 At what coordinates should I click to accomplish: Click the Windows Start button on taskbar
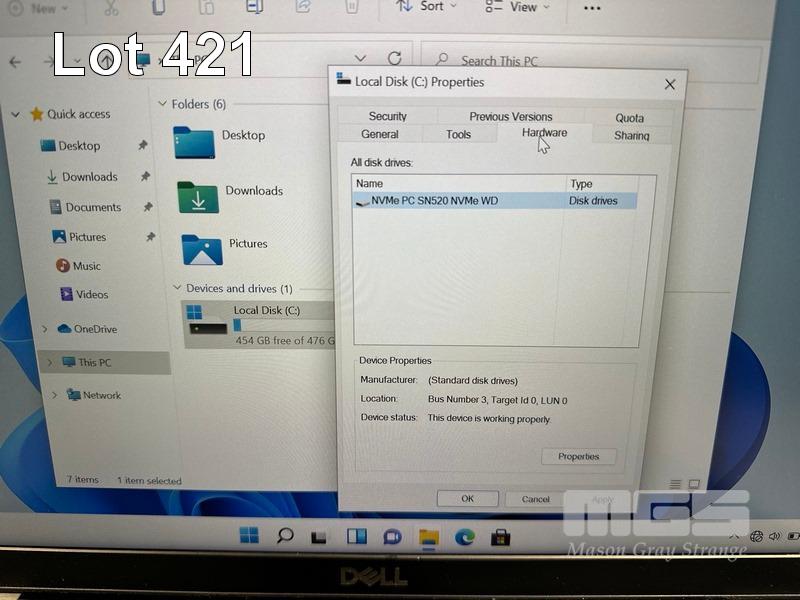tap(249, 537)
